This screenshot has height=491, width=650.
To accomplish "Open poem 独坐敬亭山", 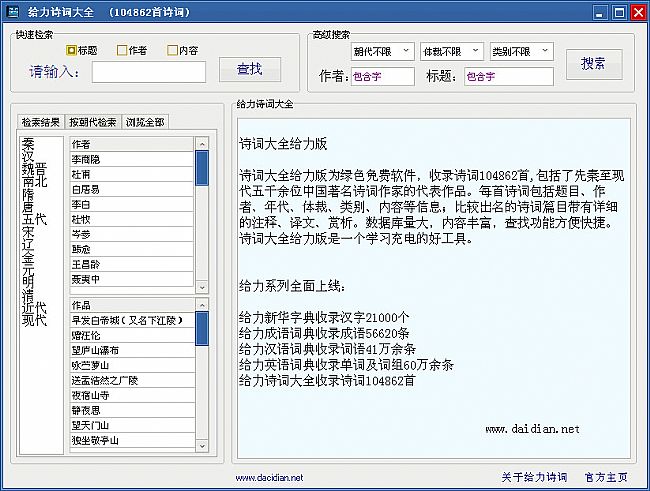I will click(133, 440).
